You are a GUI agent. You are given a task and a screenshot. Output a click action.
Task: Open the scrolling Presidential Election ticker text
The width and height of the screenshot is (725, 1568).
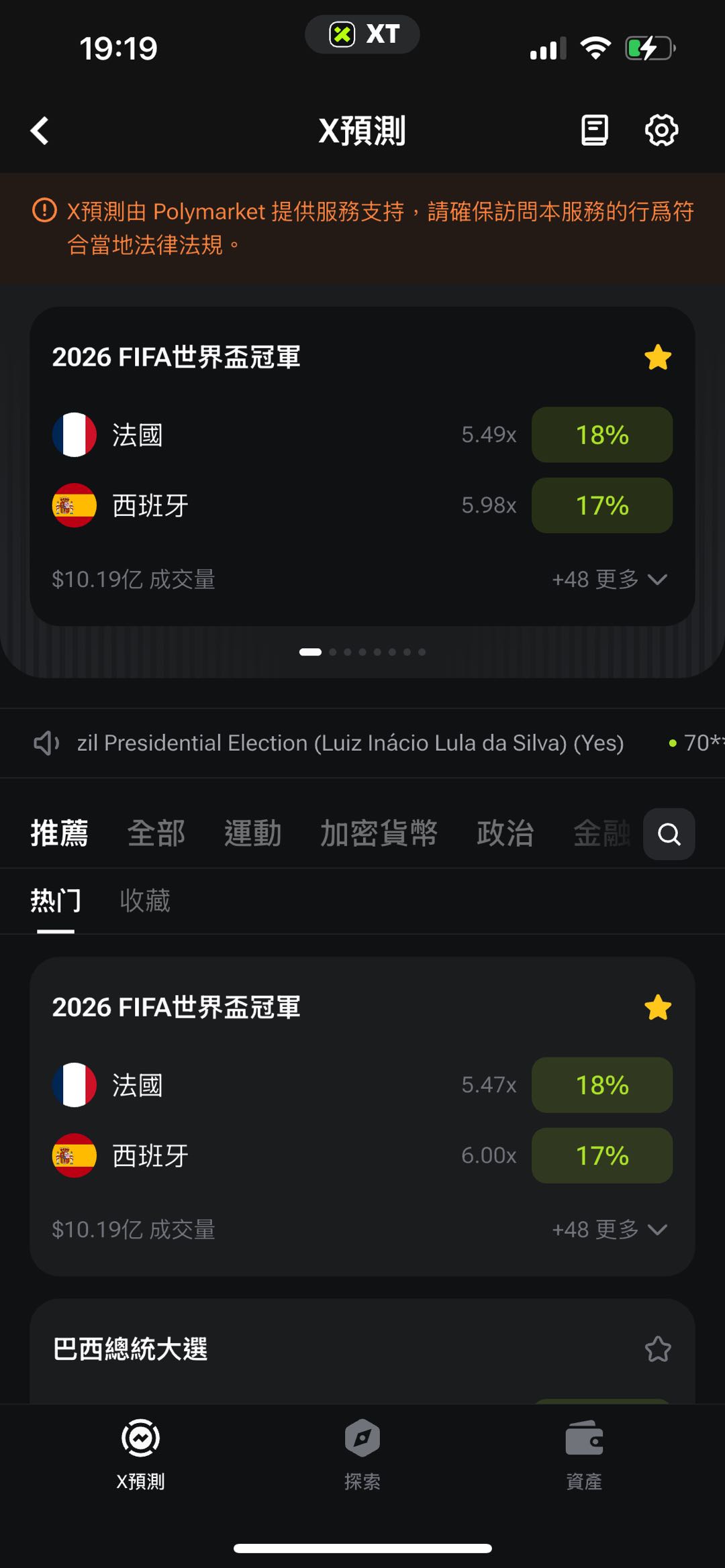tap(350, 743)
